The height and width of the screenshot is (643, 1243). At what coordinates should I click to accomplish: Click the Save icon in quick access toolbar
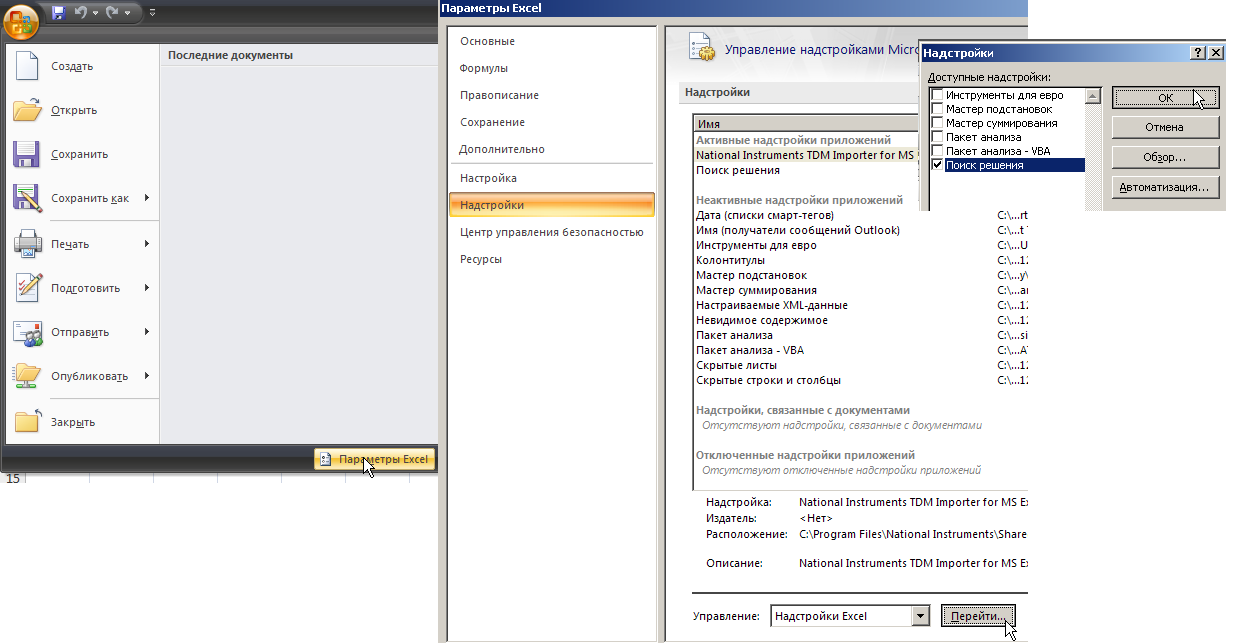58,13
